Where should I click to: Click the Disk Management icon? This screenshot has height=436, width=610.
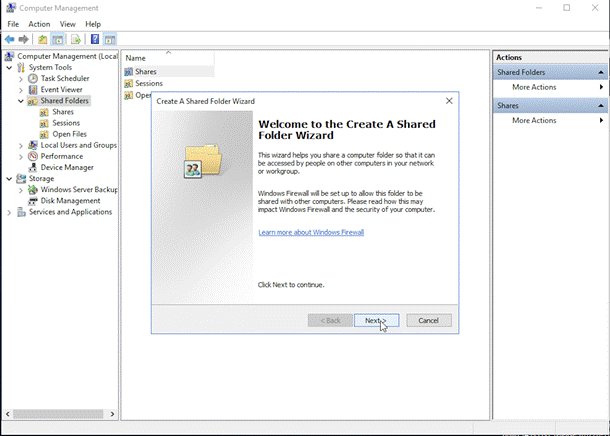[x=33, y=201]
